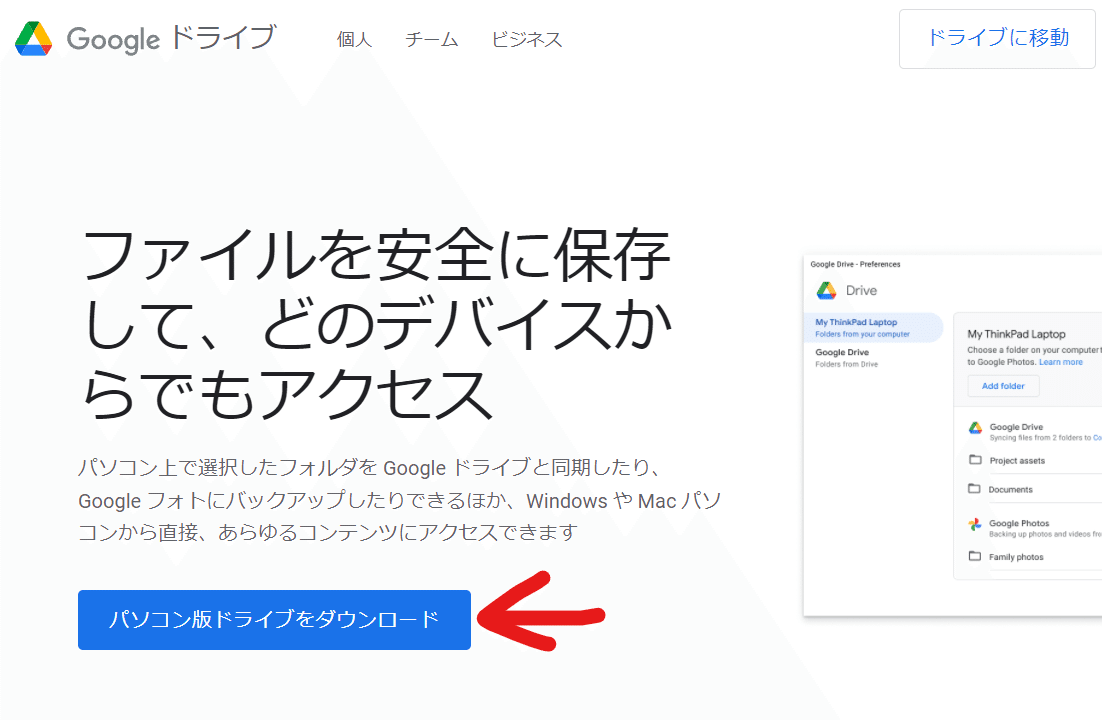
Task: Click Project assets folder icon
Action: pyautogui.click(x=975, y=460)
